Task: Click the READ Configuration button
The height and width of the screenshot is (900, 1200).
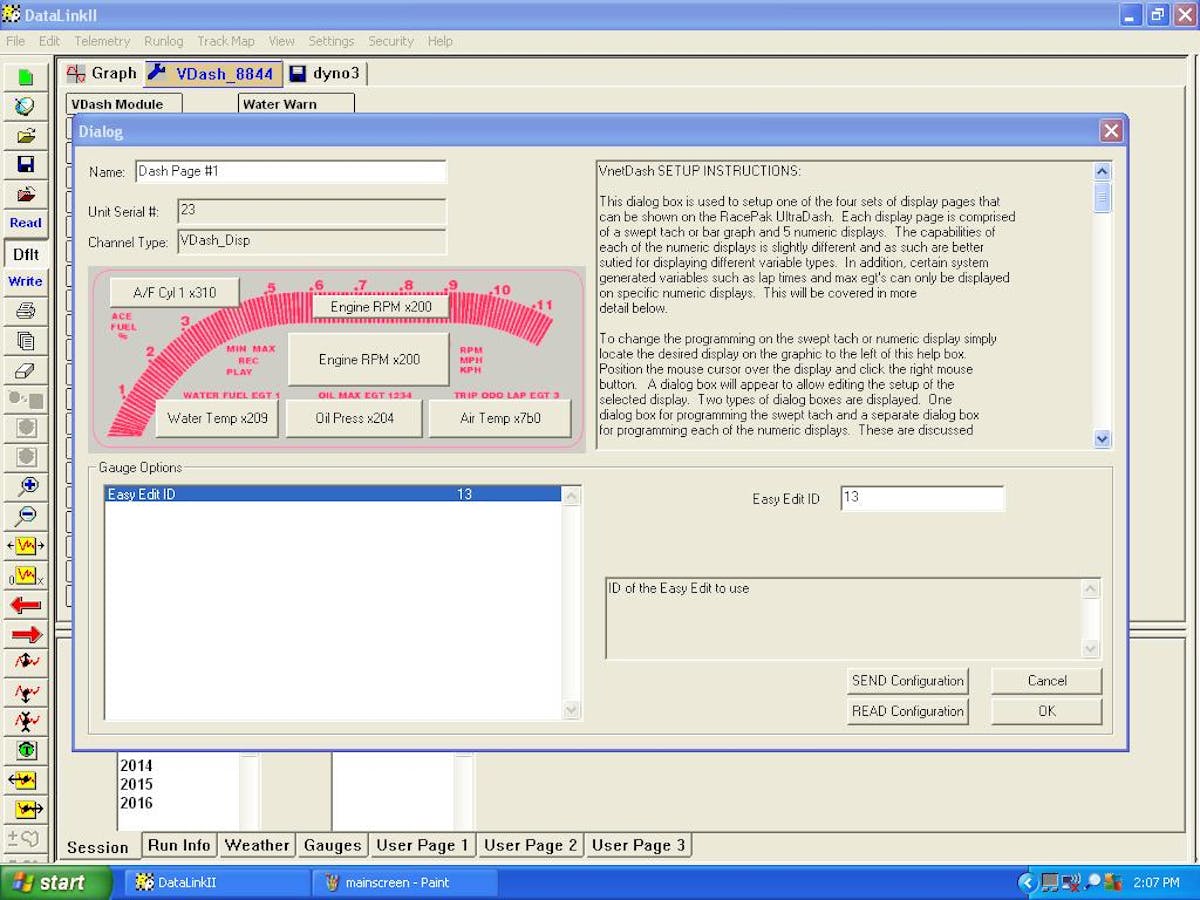Action: pyautogui.click(x=907, y=711)
